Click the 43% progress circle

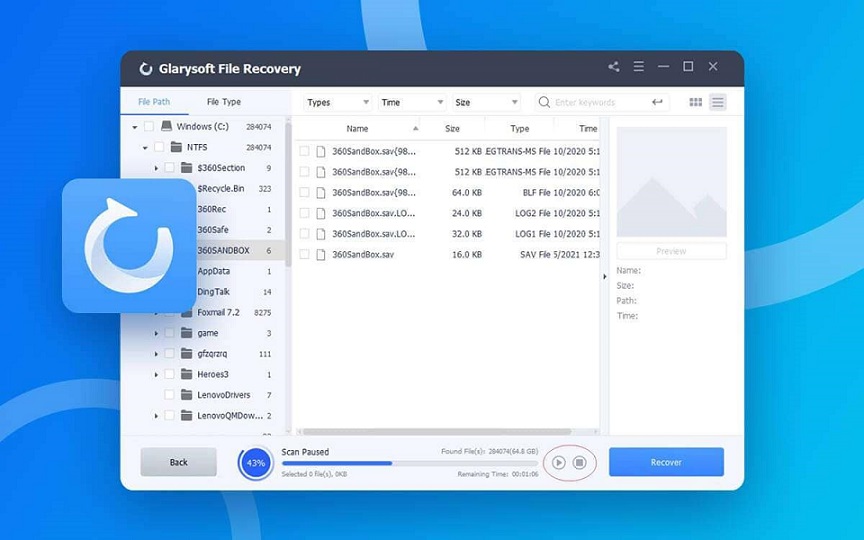click(256, 463)
